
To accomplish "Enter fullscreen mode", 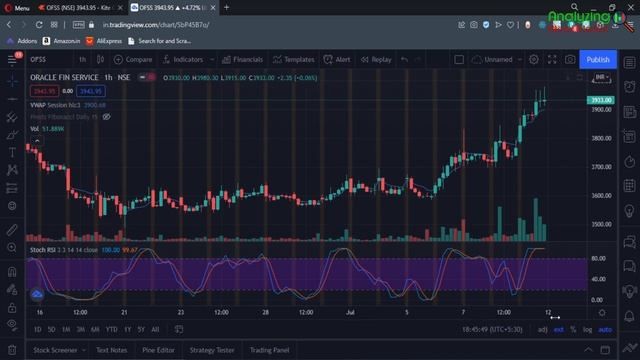I will point(552,60).
